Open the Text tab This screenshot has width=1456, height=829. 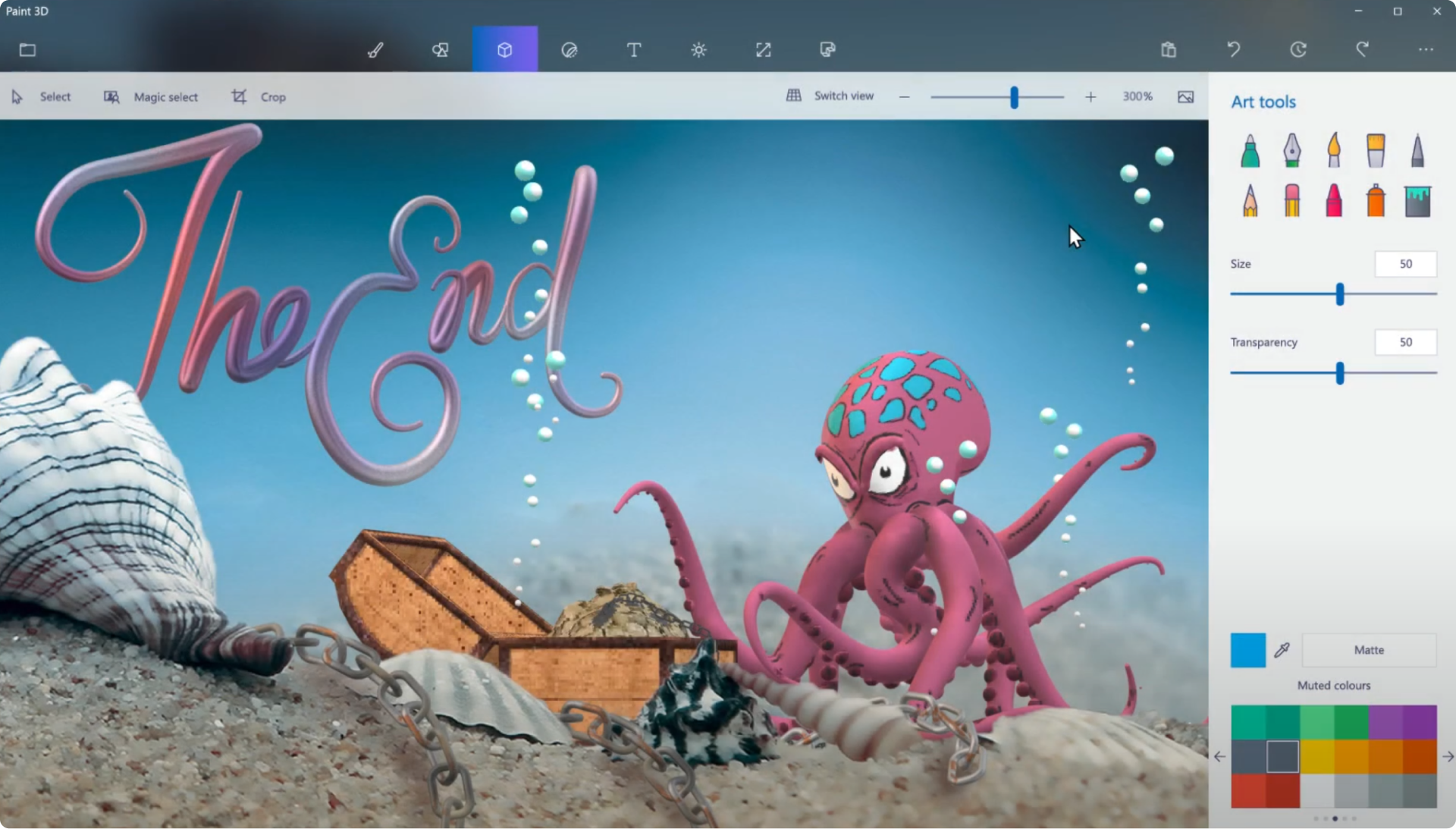[x=634, y=50]
